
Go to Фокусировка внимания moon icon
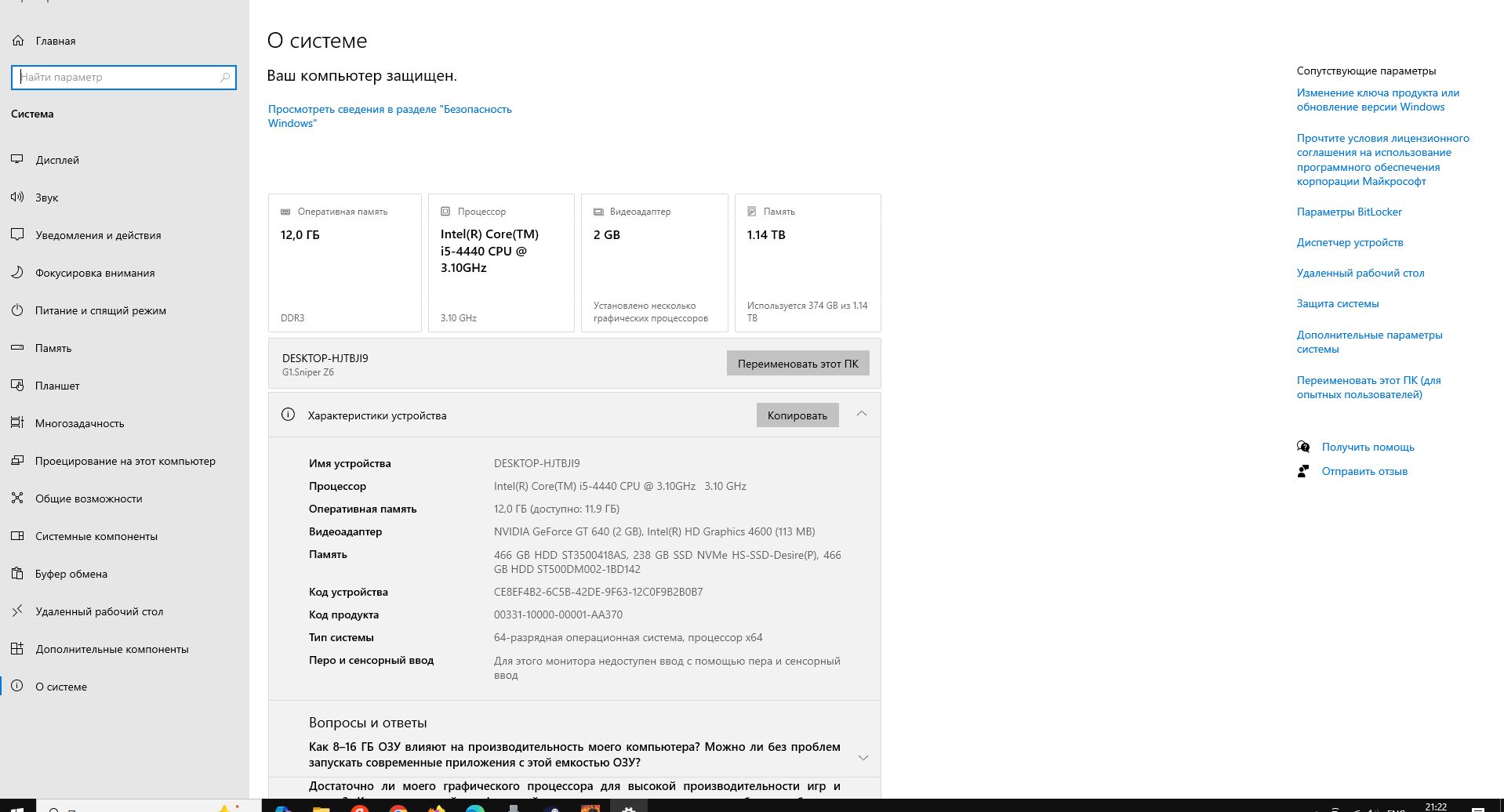17,273
